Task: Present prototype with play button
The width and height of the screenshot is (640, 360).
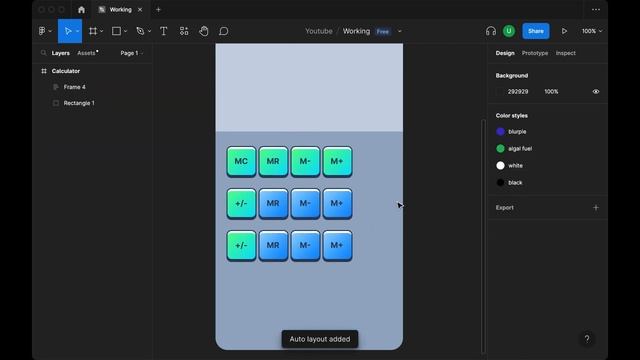Action: coord(564,31)
